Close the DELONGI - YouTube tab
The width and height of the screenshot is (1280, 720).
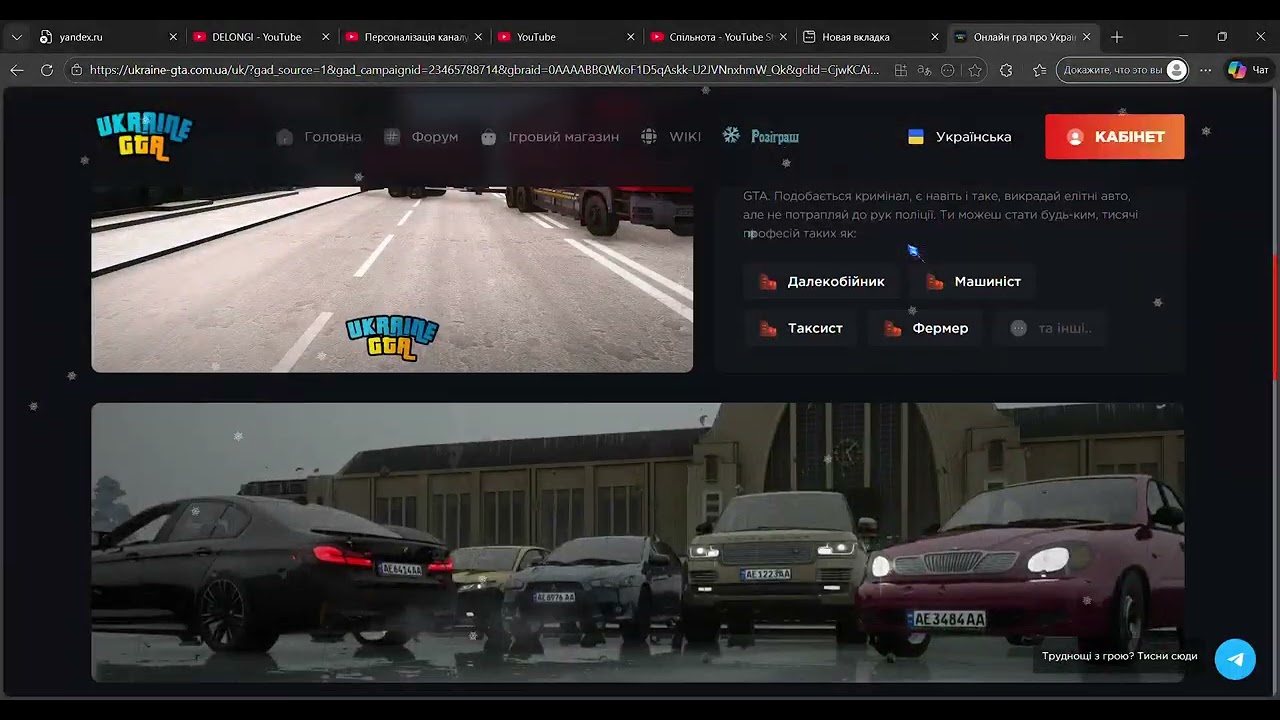[x=326, y=37]
